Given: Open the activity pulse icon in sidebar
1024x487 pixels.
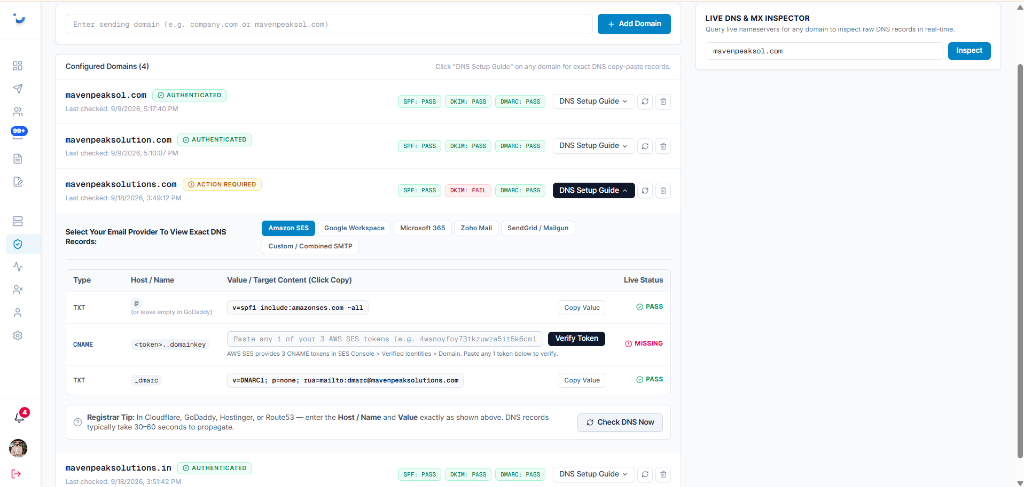Looking at the screenshot, I should point(18,266).
